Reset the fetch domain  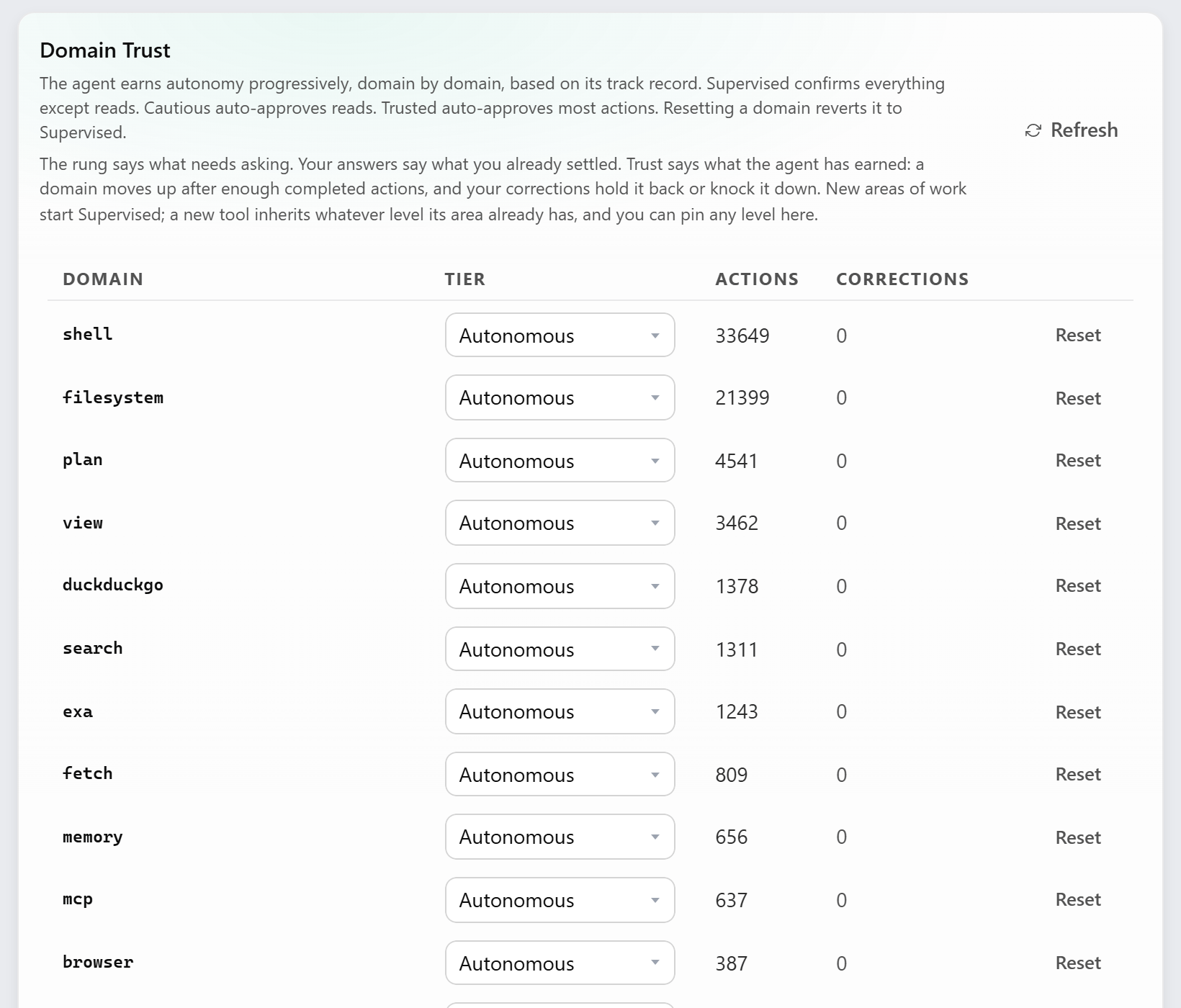[x=1078, y=774]
